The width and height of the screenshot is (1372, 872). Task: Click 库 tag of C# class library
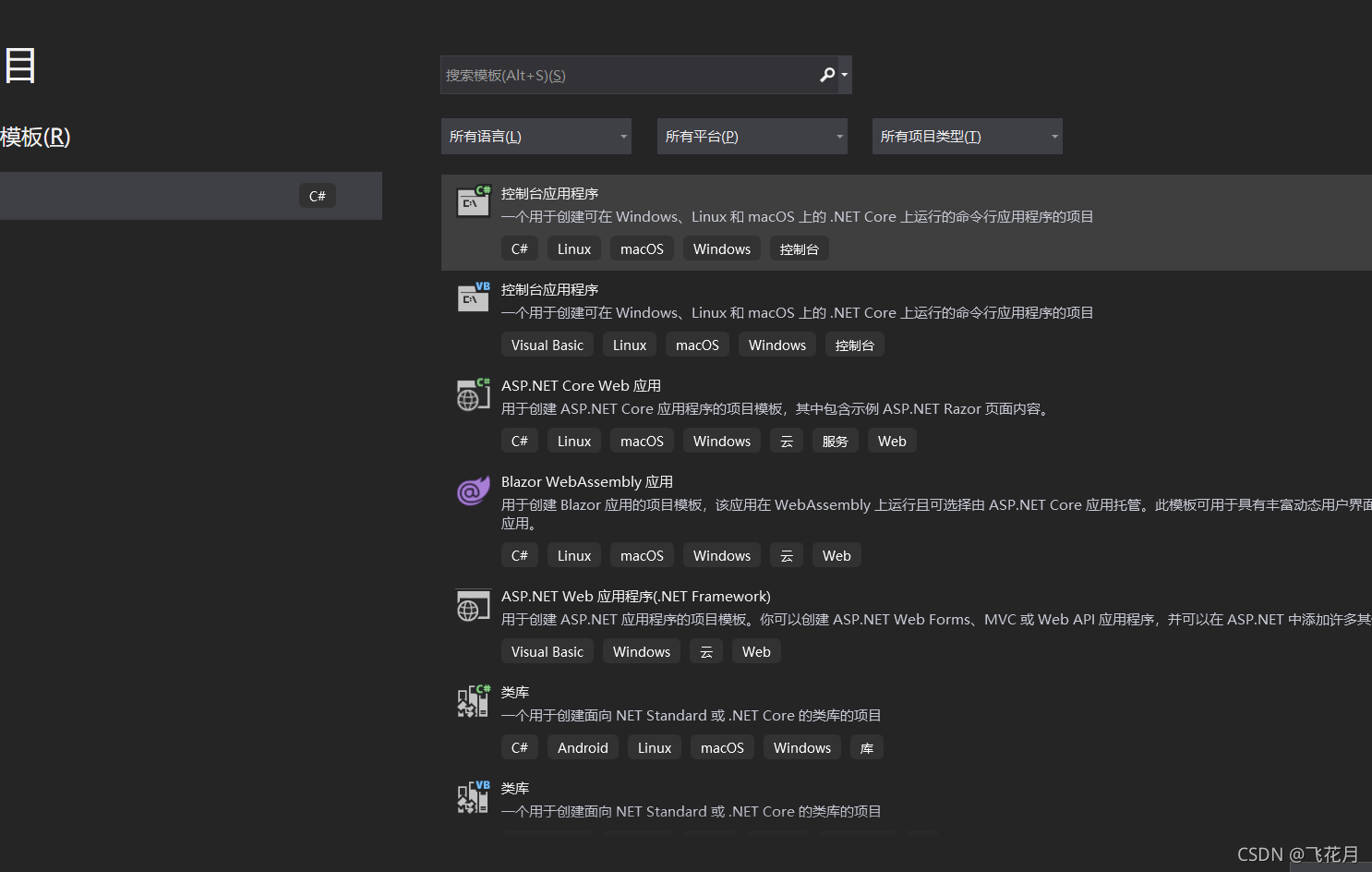coord(867,748)
